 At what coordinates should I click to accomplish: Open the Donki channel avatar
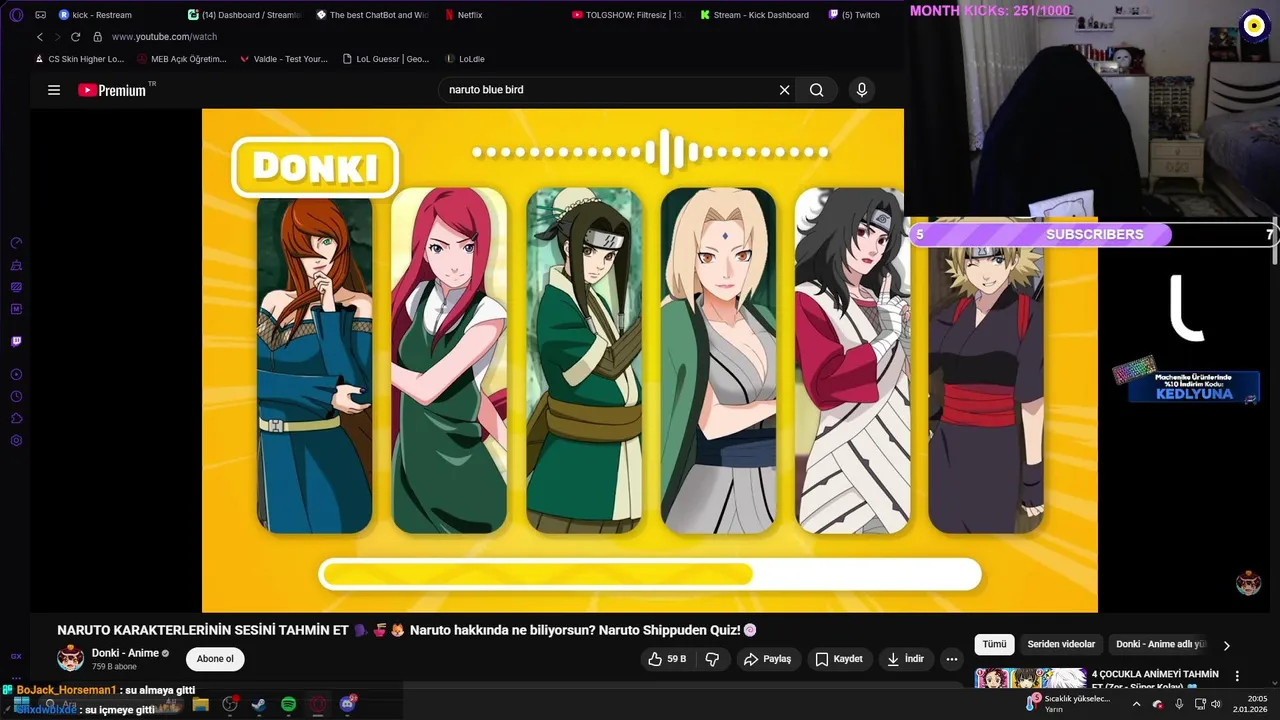[70, 658]
